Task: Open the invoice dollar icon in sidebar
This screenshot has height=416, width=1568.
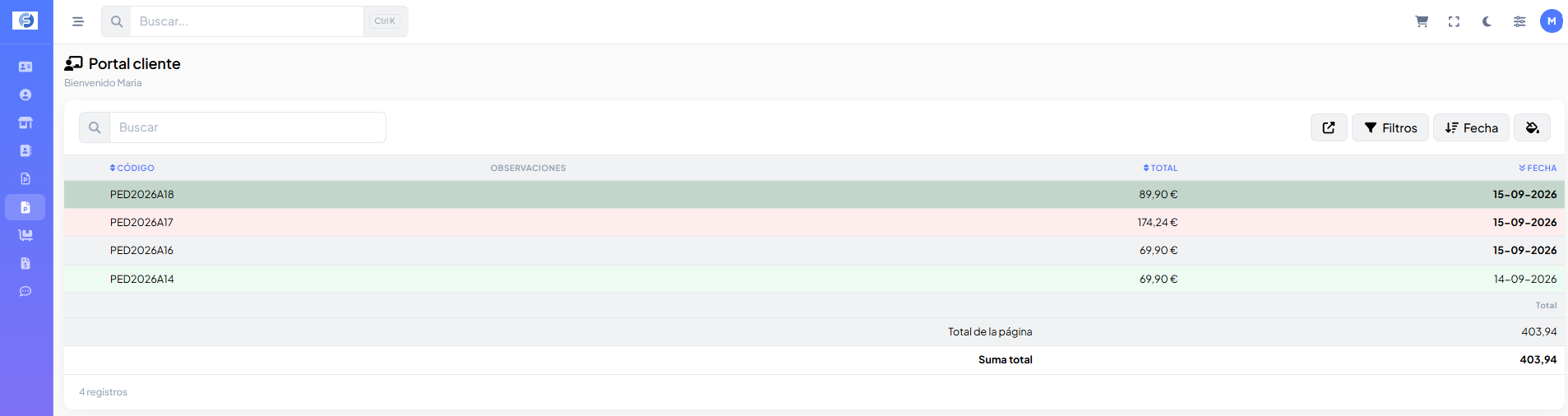Action: 25,263
